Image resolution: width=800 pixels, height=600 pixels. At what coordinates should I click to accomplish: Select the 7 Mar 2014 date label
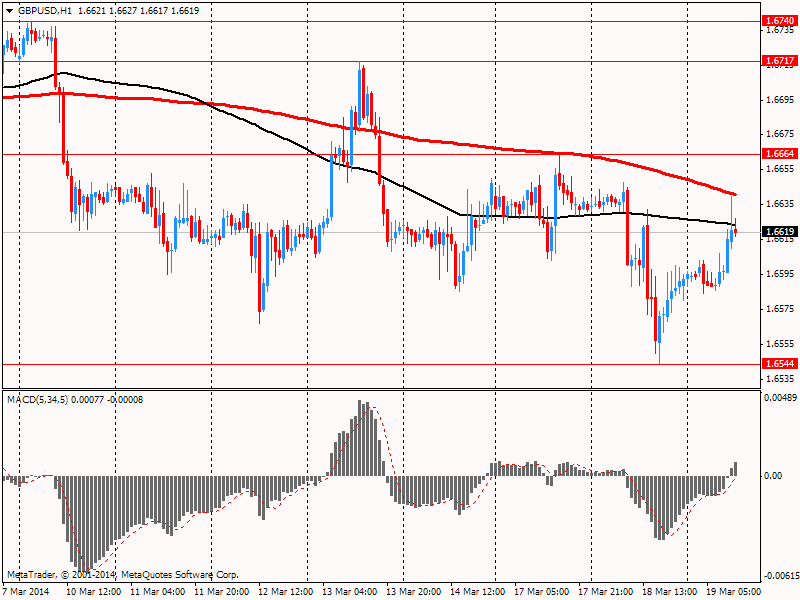[28, 592]
